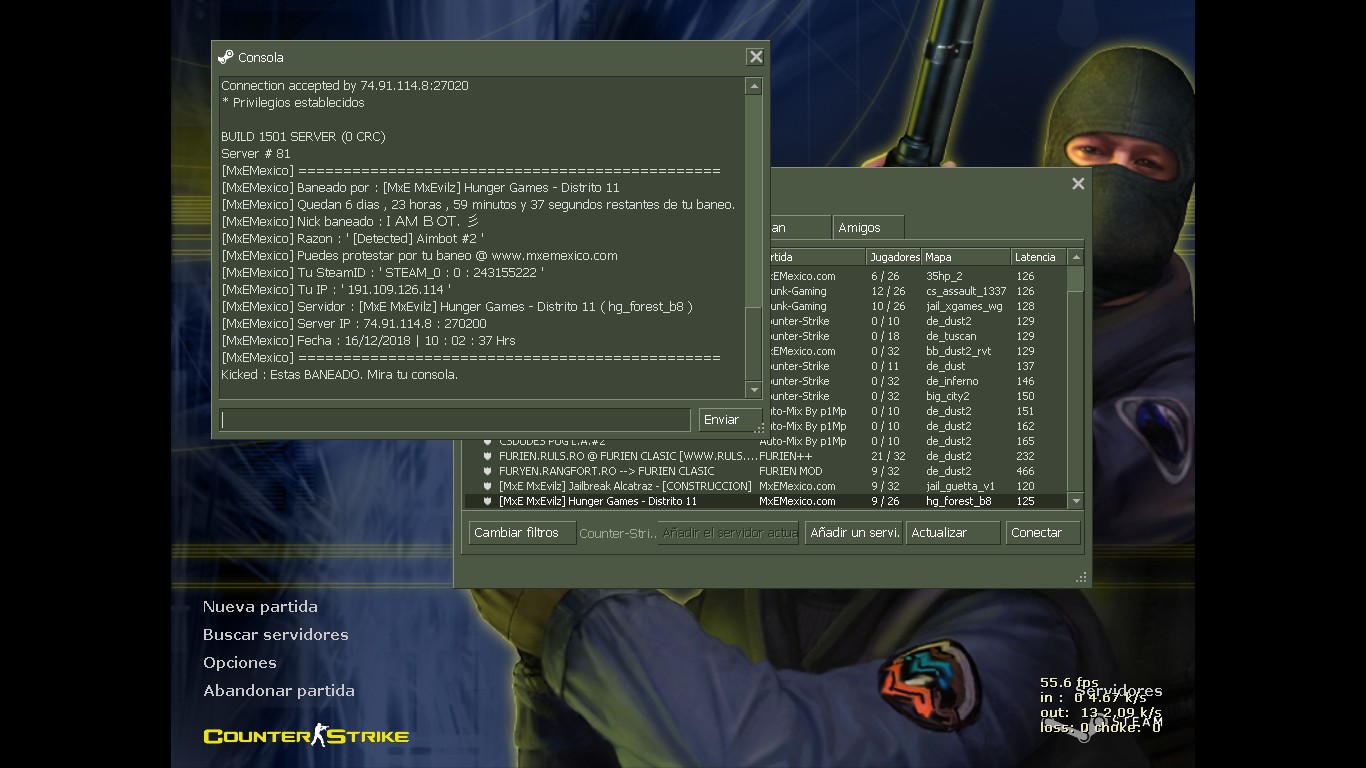Click the server list scrollbar down arrow

point(1076,501)
